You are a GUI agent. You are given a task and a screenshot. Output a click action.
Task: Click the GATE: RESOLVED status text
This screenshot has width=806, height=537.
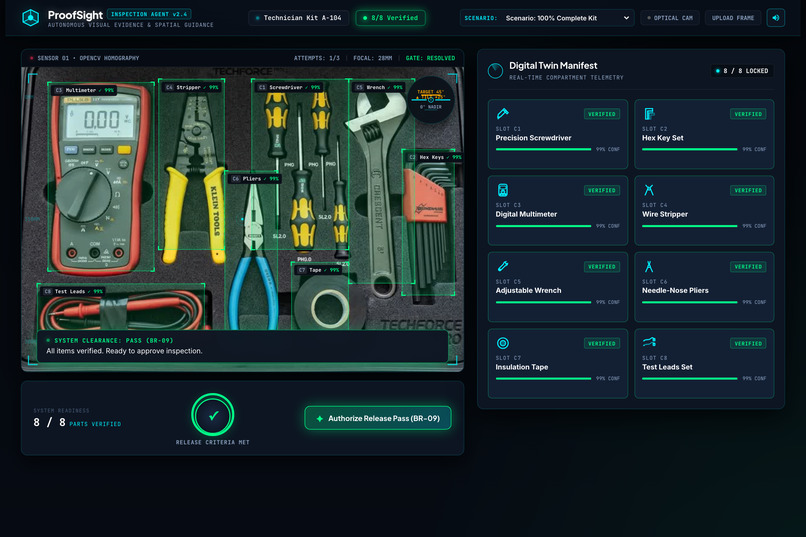(x=430, y=58)
